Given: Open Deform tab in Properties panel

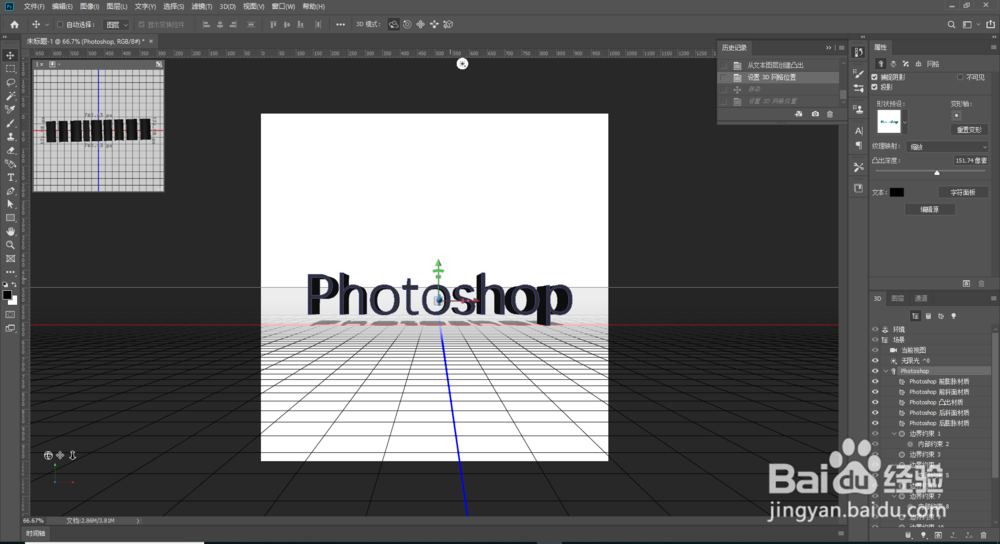Looking at the screenshot, I should click(893, 64).
